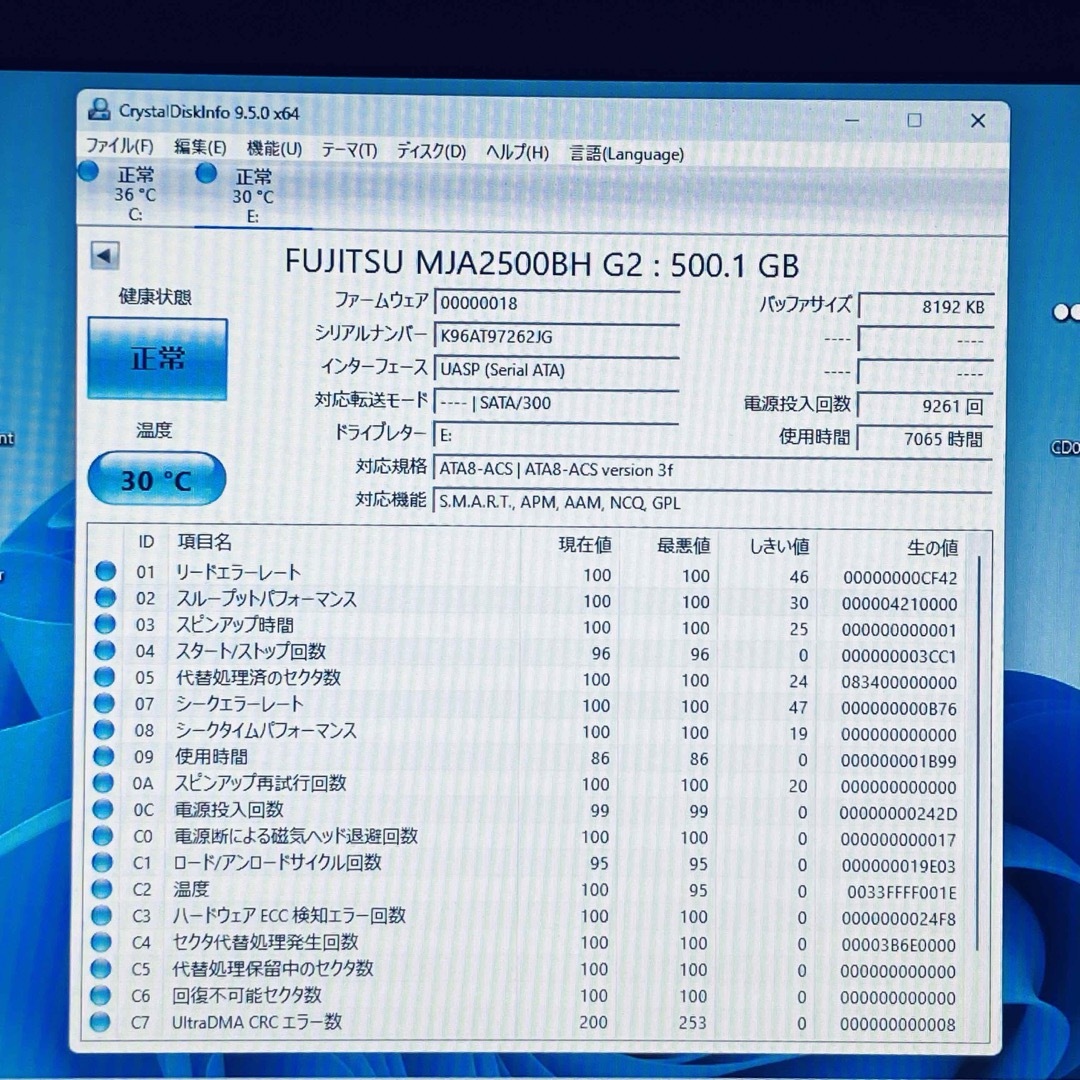
Task: Click status dot for 05 代替処理済のセクタ数
Action: (x=104, y=676)
